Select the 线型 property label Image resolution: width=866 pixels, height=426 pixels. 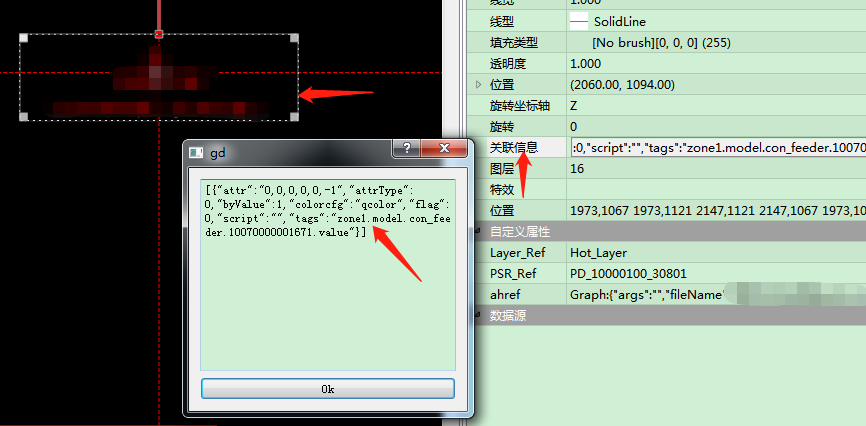pyautogui.click(x=501, y=22)
